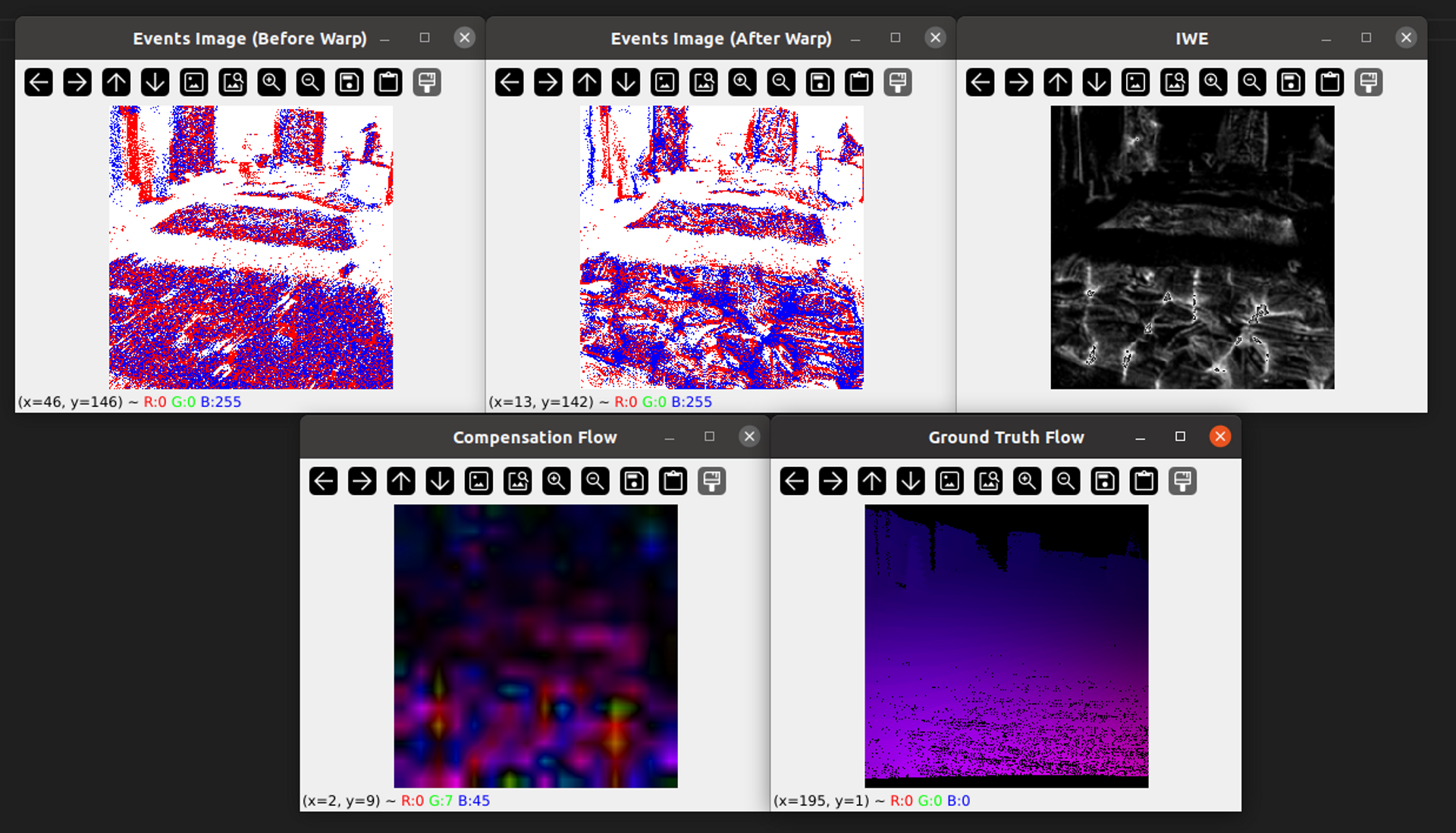The width and height of the screenshot is (1456, 833).
Task: Pan left in the After Warp window
Action: click(510, 82)
